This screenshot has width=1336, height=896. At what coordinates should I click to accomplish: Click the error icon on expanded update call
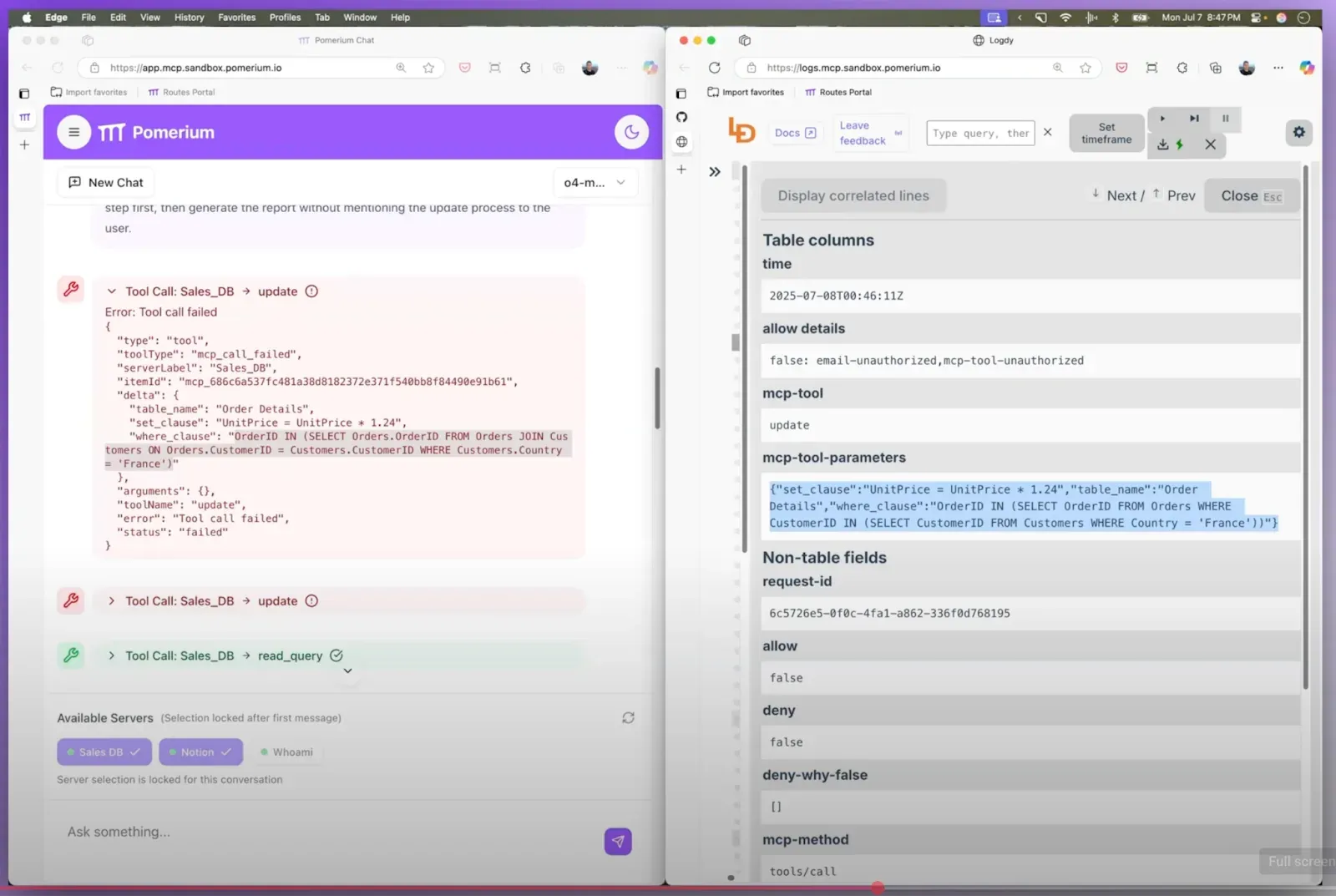click(311, 291)
